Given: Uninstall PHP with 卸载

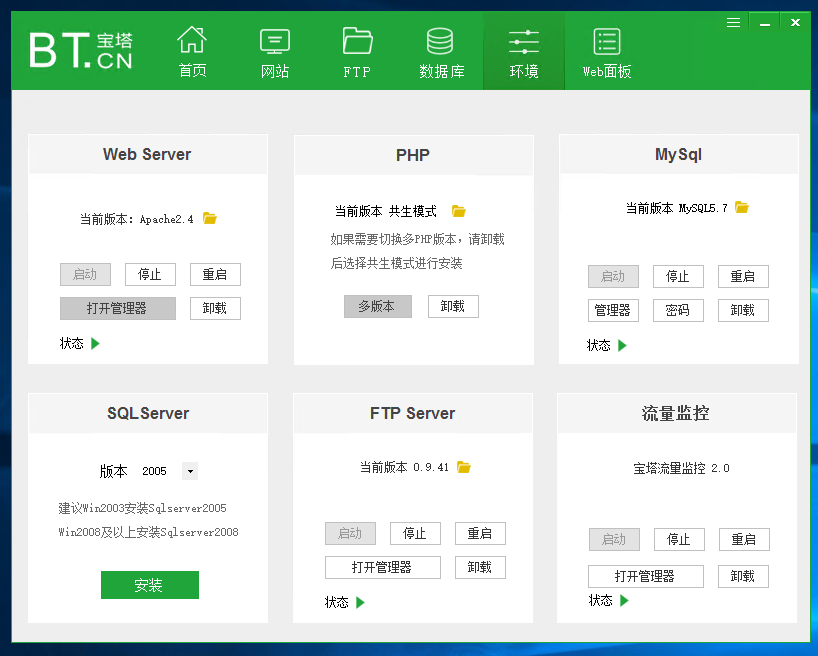Looking at the screenshot, I should (x=453, y=306).
